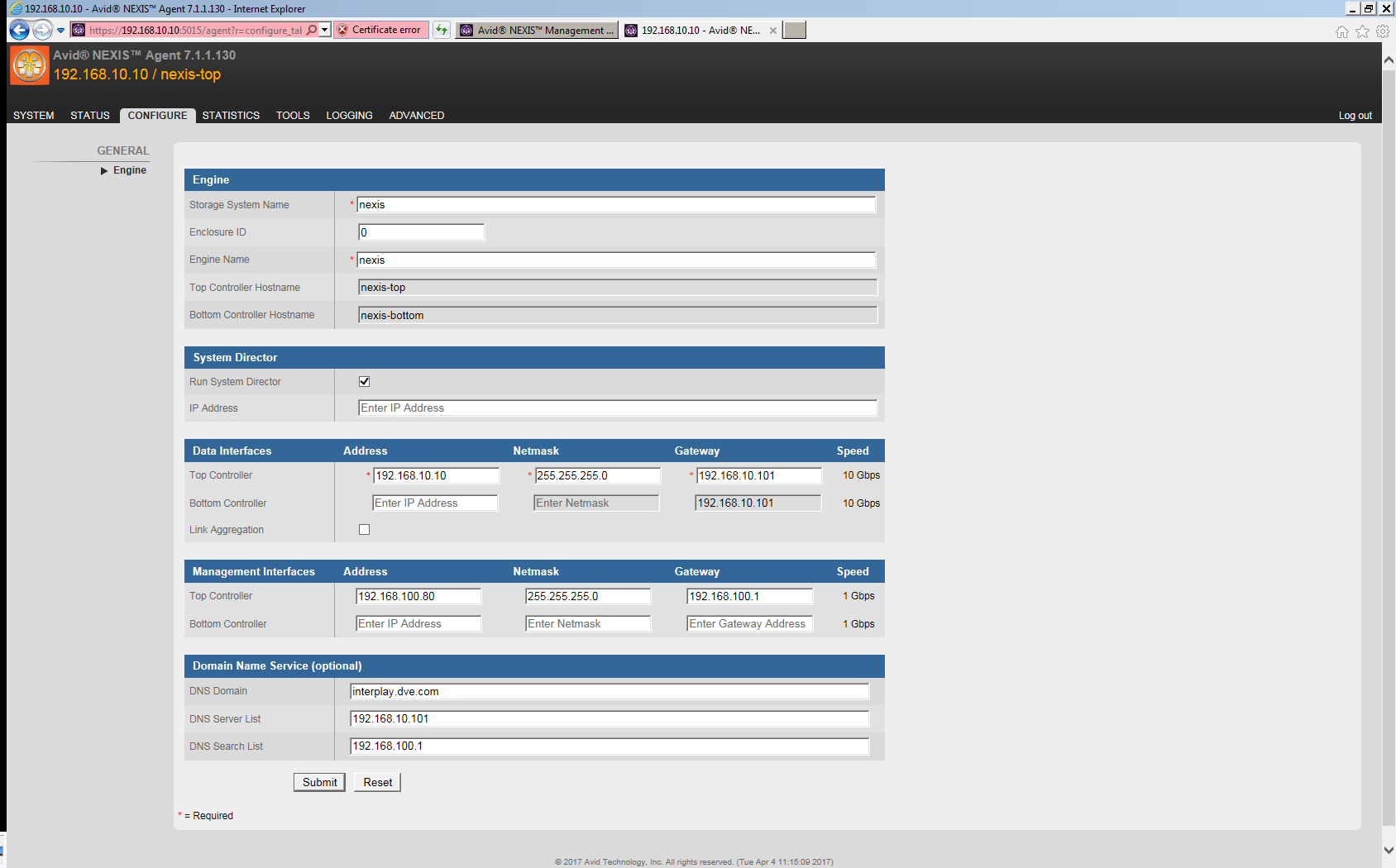Click Management Bottom Controller Netmask field

(x=588, y=623)
